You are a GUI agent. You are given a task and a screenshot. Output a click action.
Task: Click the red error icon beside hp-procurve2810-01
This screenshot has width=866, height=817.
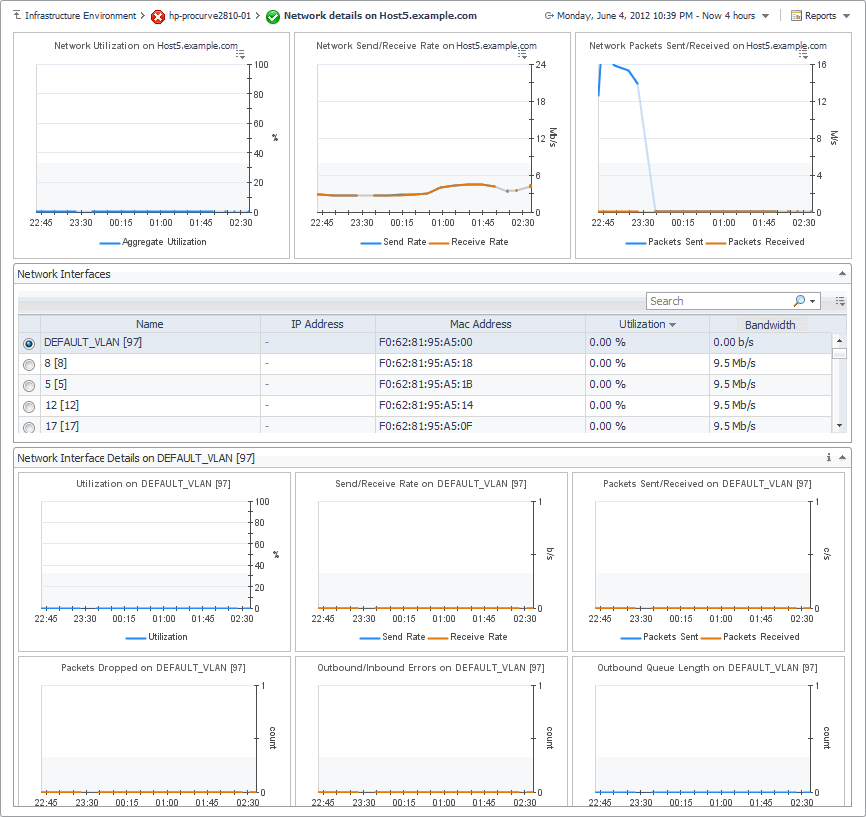click(157, 17)
